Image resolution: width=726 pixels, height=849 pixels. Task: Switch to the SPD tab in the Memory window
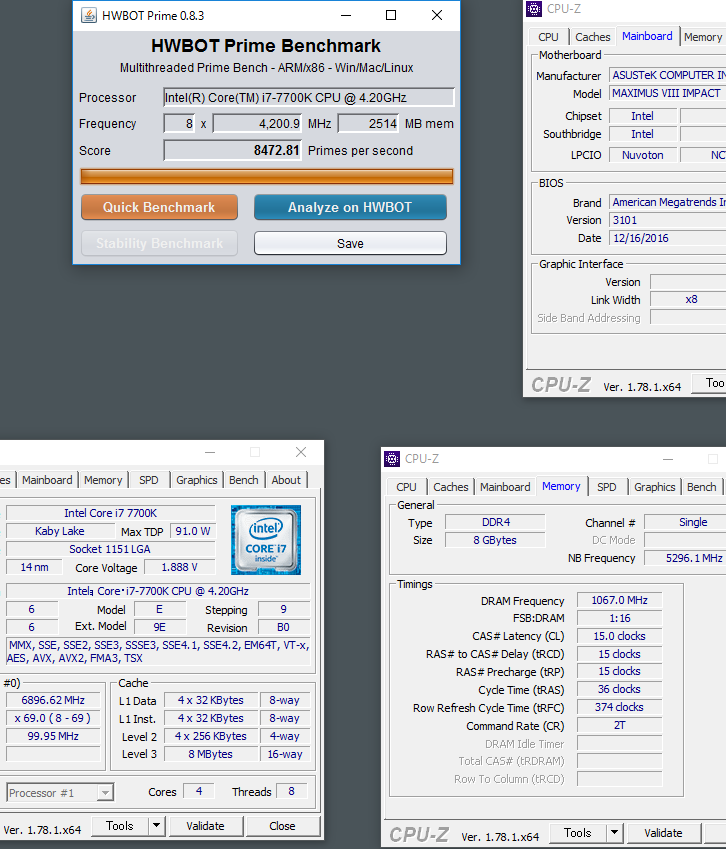tap(606, 487)
